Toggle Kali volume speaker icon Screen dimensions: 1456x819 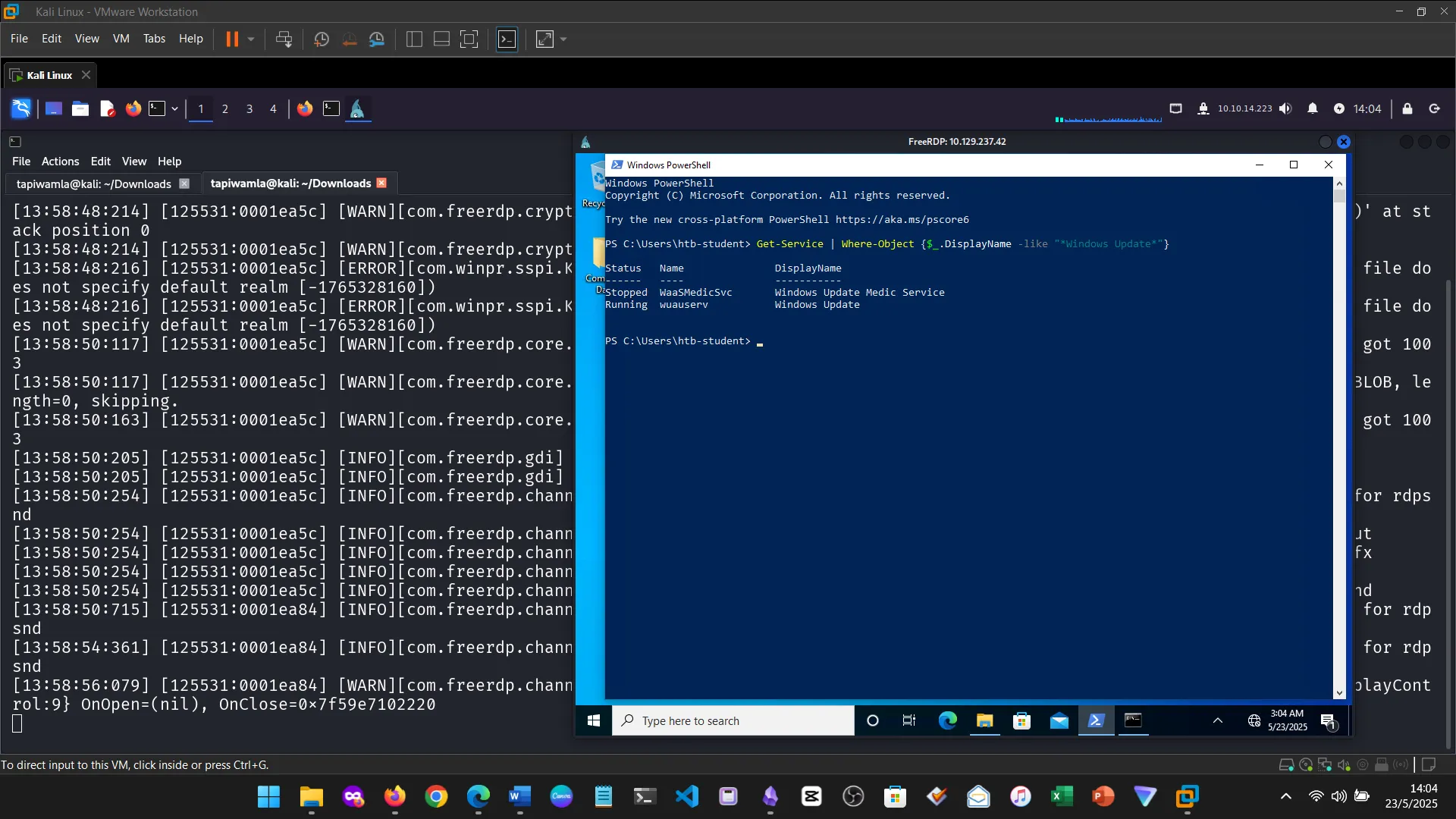point(1285,108)
